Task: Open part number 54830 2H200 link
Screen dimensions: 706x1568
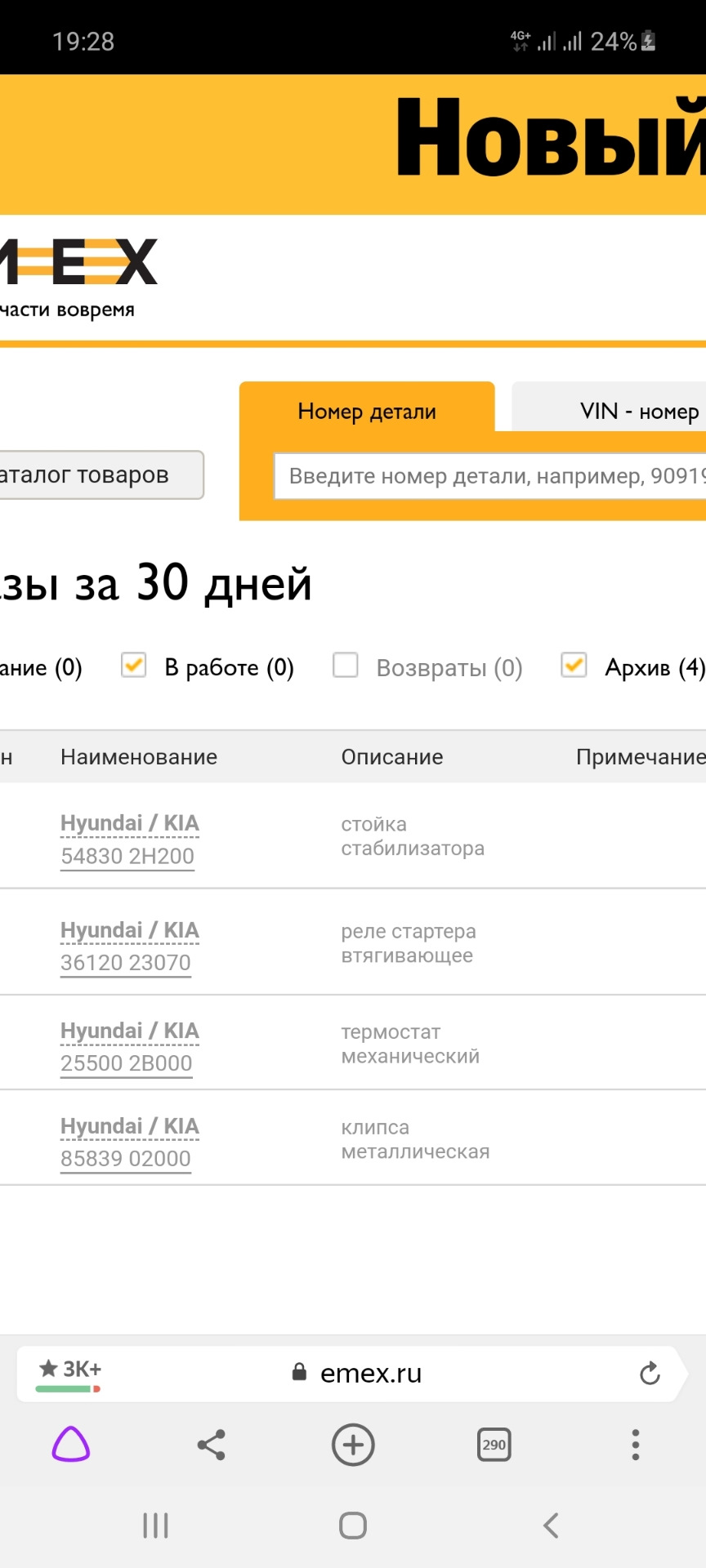Action: 127,856
